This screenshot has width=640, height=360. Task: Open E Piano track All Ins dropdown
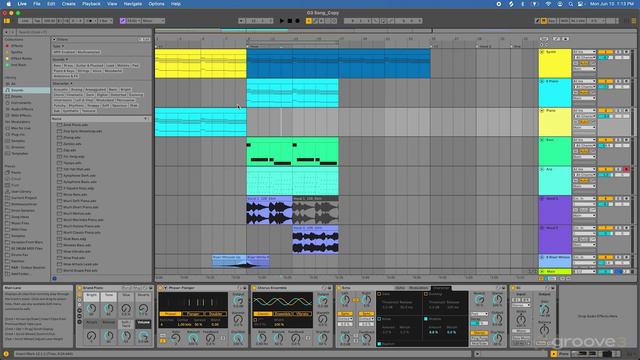pyautogui.click(x=584, y=82)
